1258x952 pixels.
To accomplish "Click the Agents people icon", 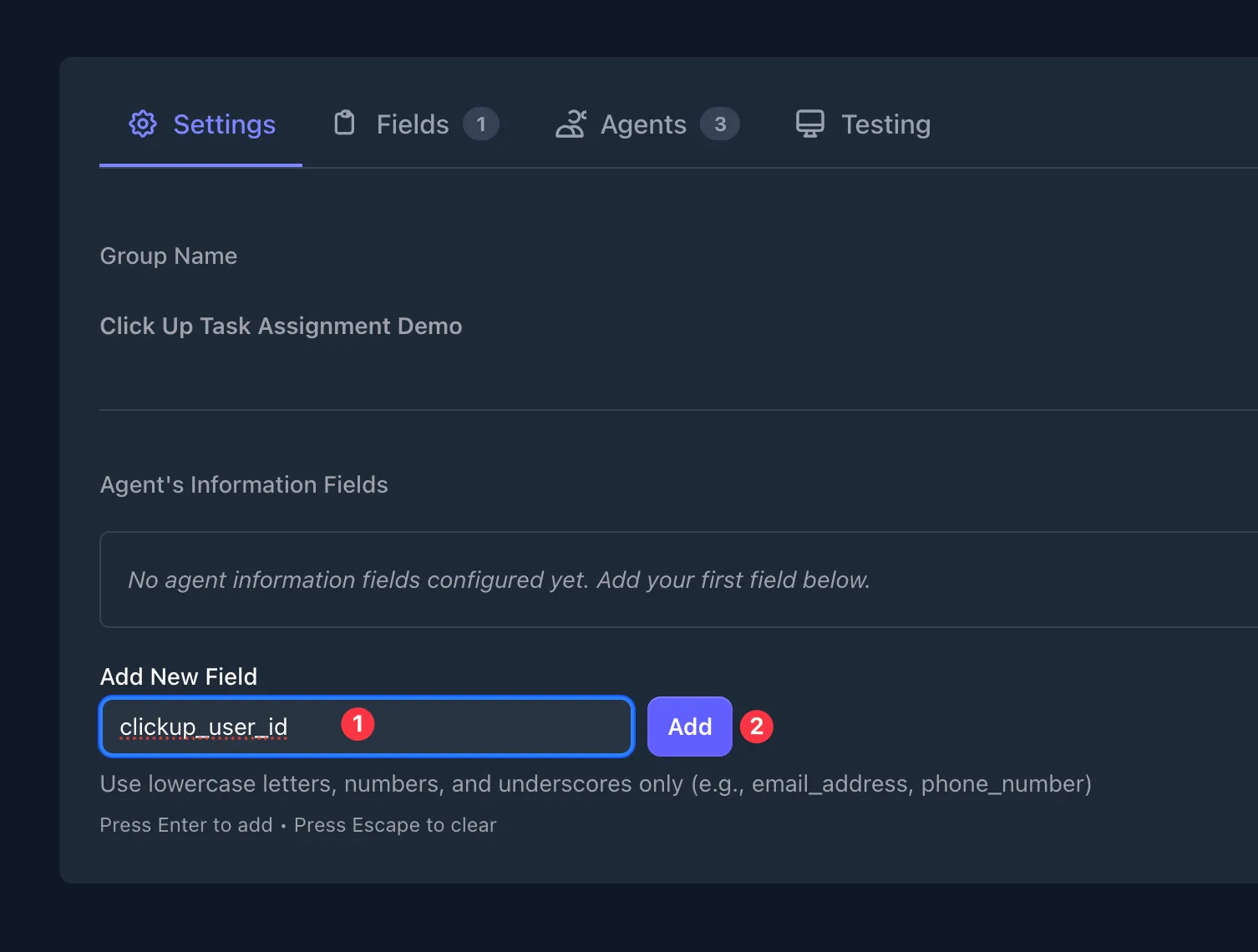I will coord(572,123).
